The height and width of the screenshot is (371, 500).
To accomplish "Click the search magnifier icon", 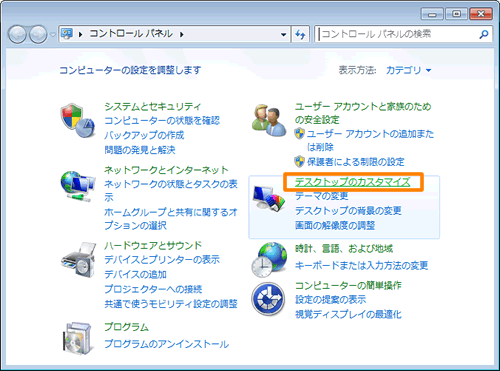I will click(484, 34).
